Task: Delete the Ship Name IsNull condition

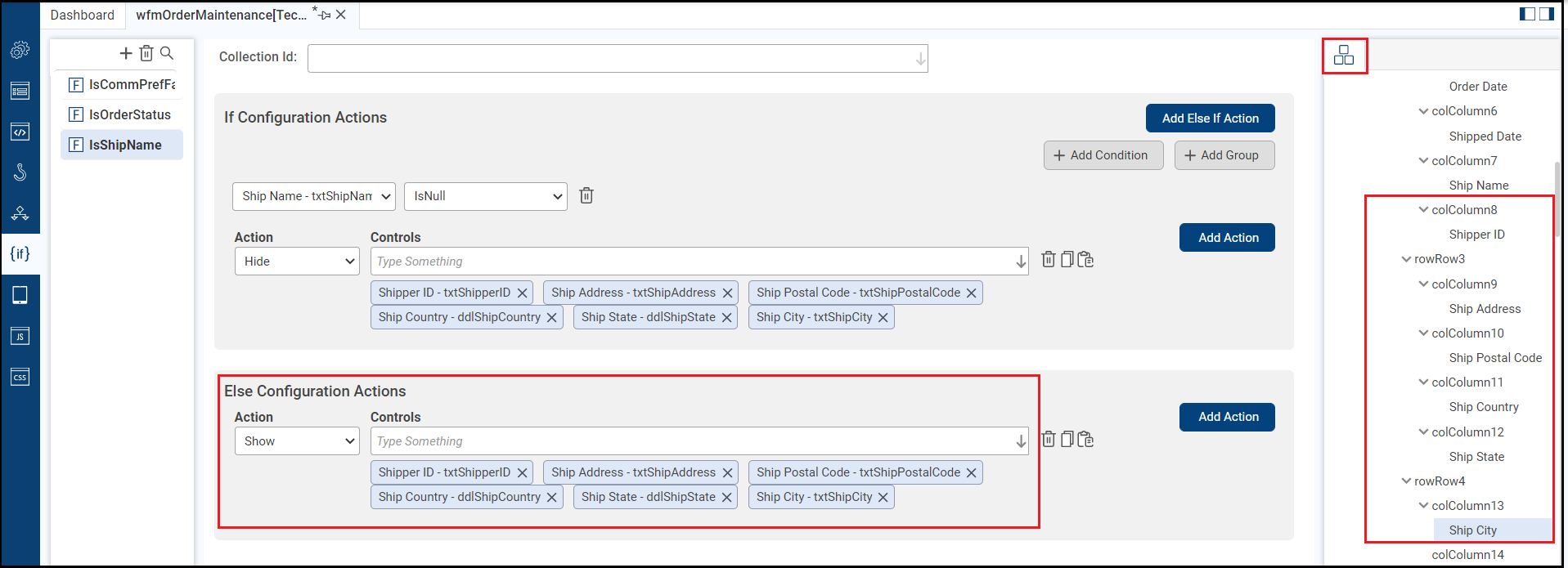Action: tap(586, 195)
